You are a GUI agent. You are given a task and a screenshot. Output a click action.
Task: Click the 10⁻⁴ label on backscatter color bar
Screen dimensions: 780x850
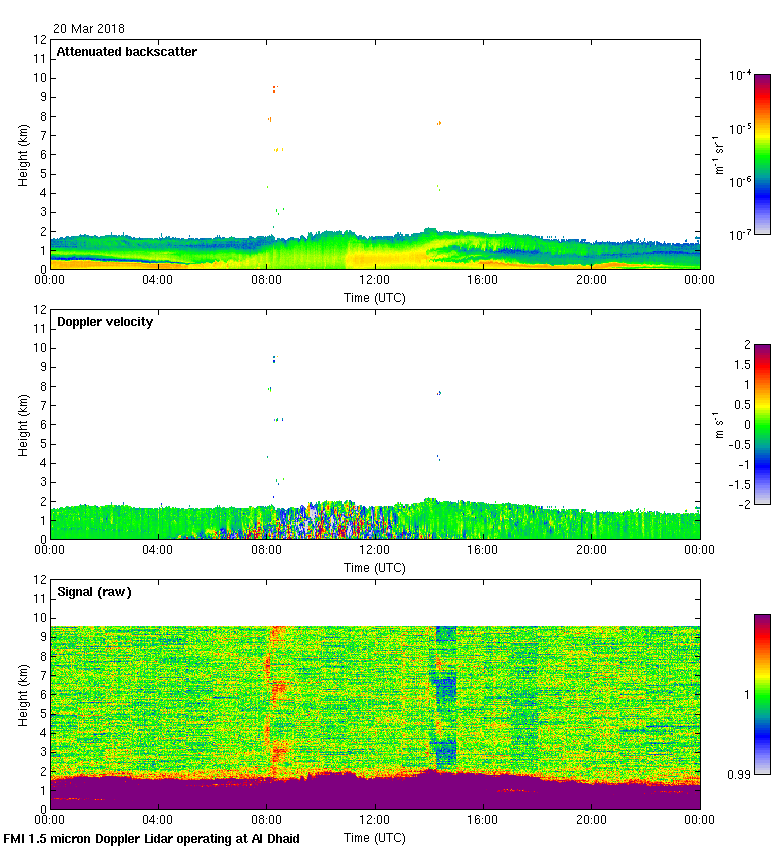click(739, 76)
